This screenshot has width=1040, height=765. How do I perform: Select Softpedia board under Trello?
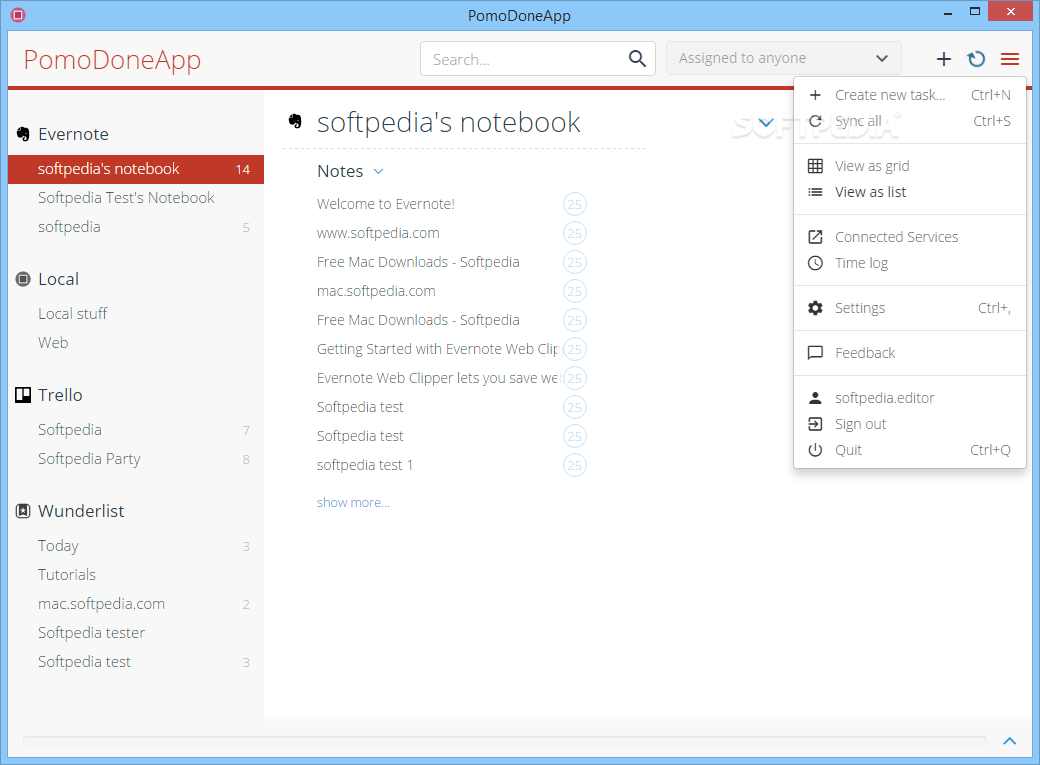coord(136,430)
